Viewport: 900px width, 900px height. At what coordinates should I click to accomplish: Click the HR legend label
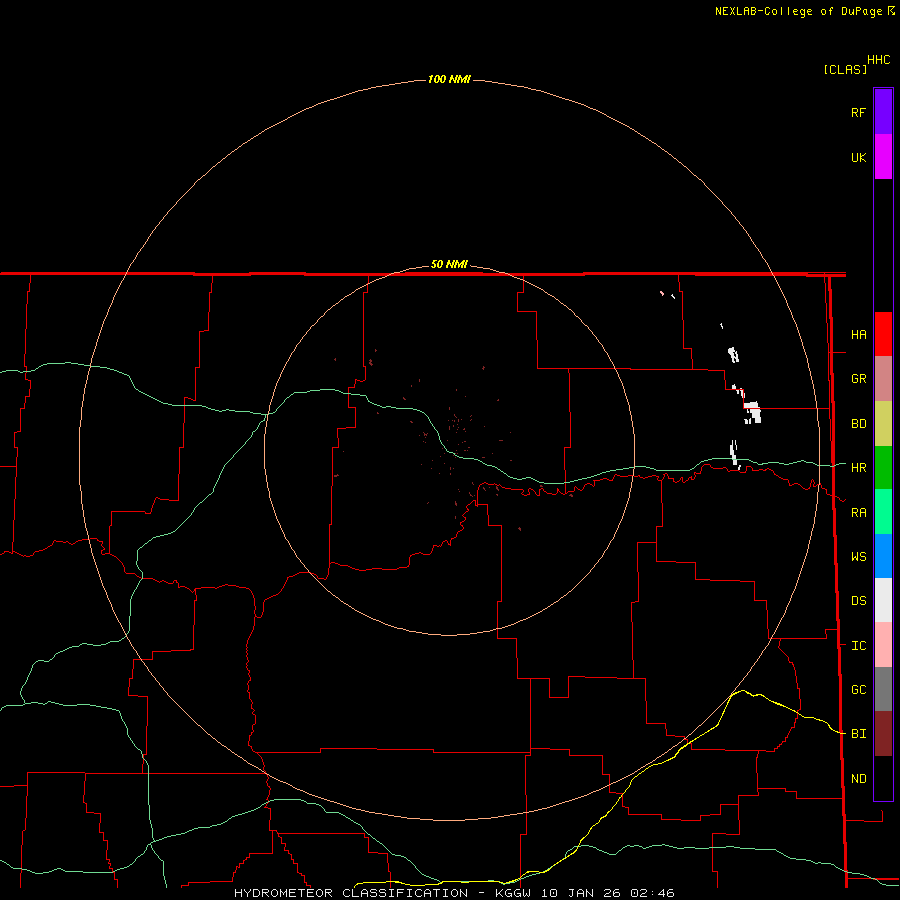click(x=858, y=468)
